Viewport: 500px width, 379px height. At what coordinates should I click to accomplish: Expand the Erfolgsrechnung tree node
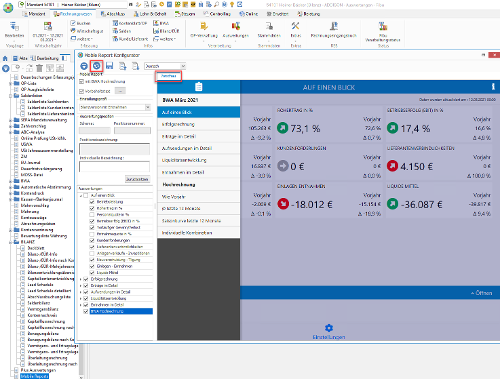coord(81,279)
